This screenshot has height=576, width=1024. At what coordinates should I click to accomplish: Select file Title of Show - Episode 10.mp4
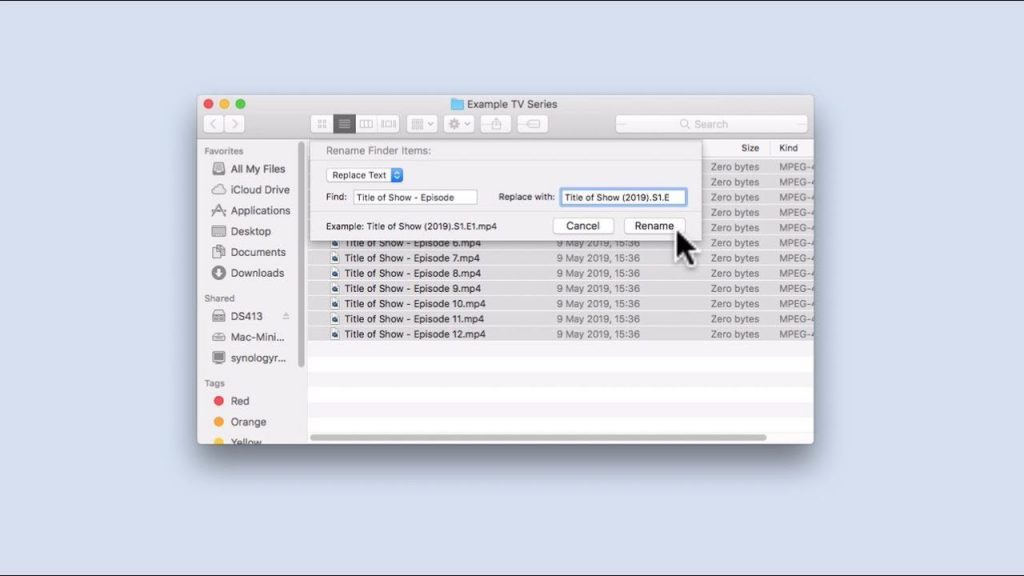pyautogui.click(x=560, y=304)
